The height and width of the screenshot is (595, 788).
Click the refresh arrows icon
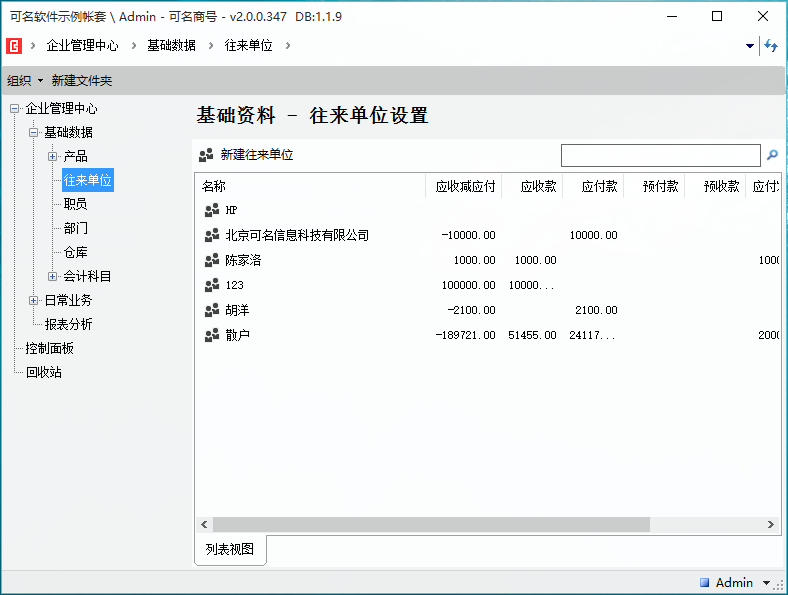pos(771,46)
